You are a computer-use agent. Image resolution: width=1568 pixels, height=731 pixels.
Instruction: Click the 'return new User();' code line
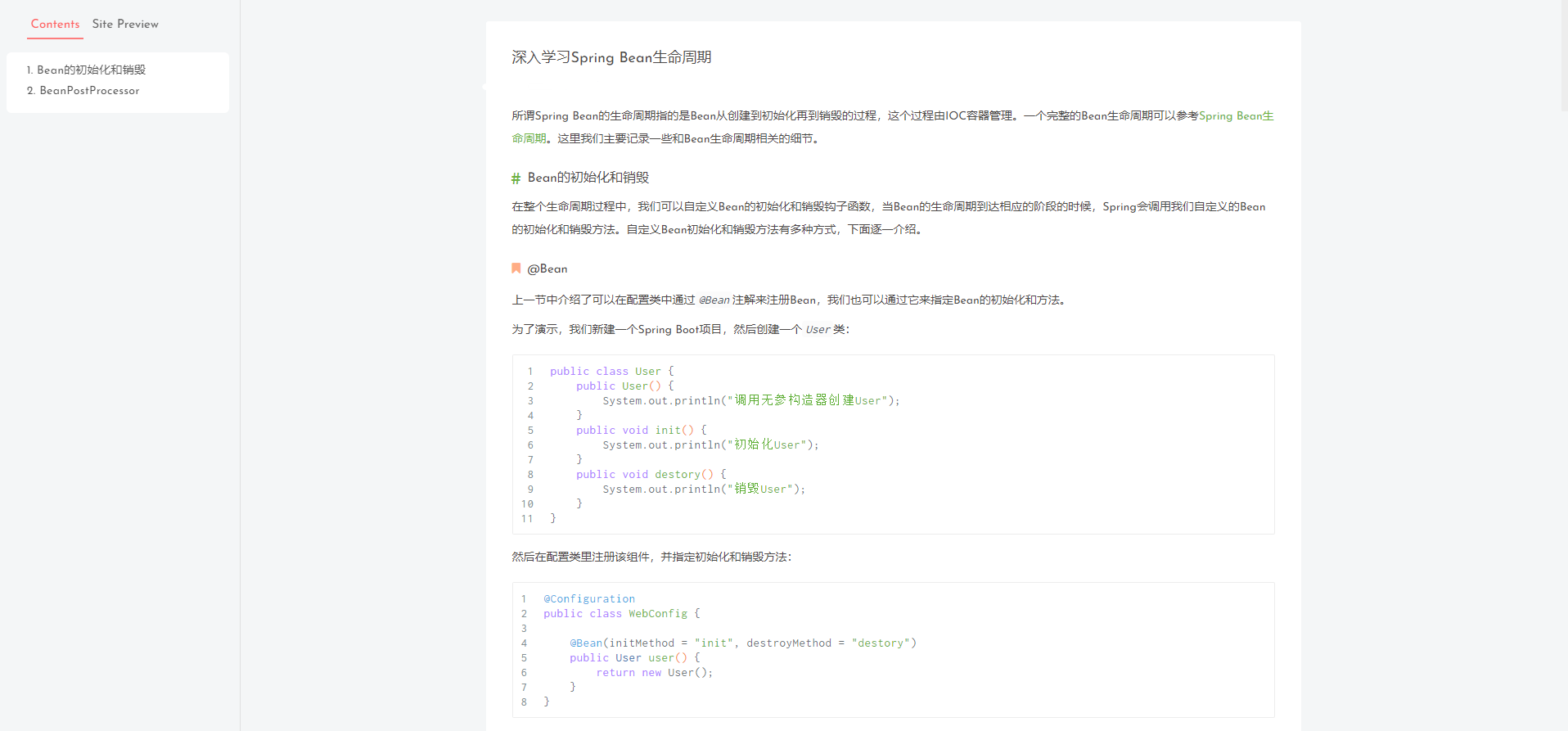click(x=654, y=673)
